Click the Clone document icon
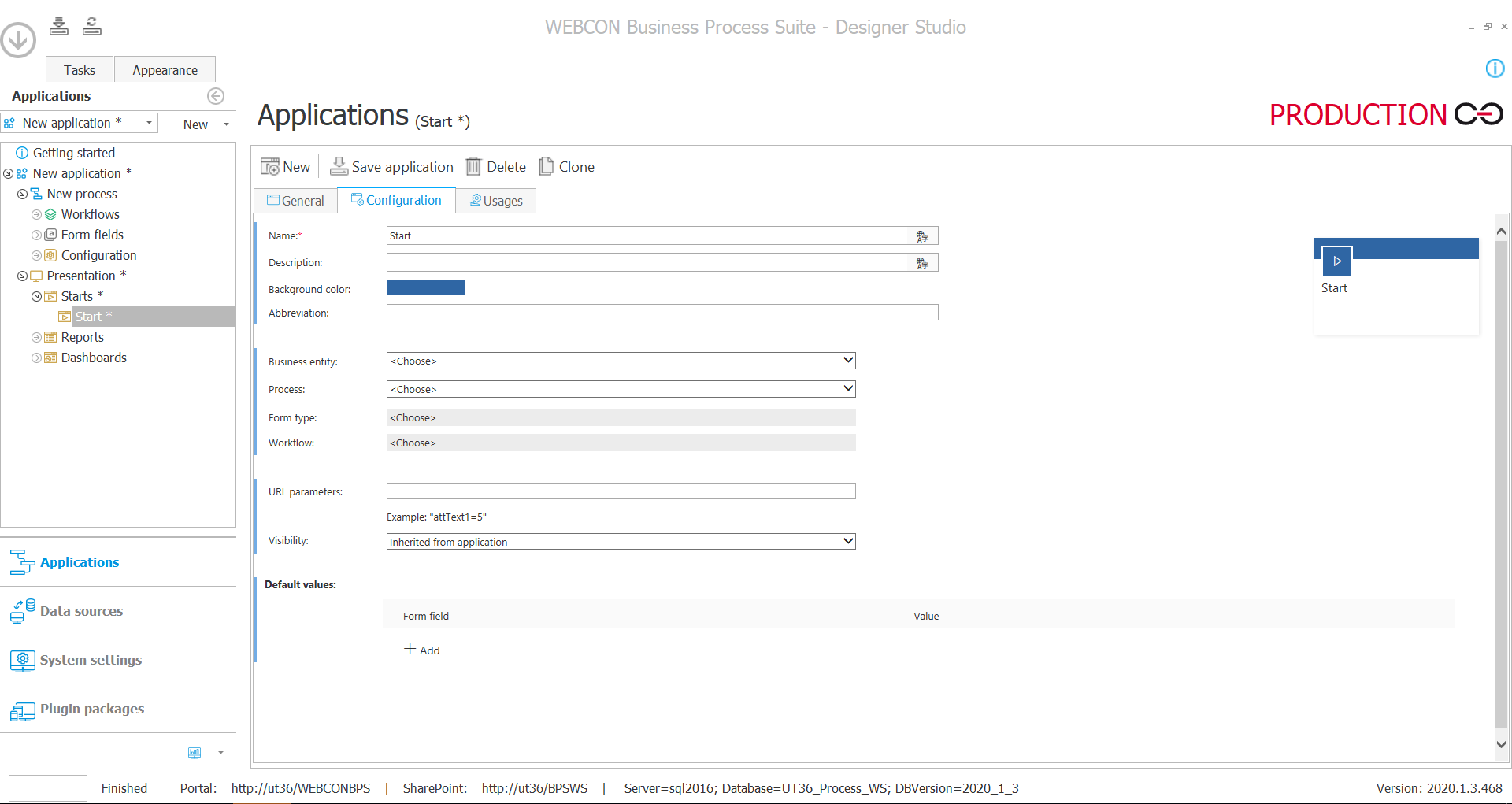This screenshot has height=804, width=1512. (x=546, y=166)
